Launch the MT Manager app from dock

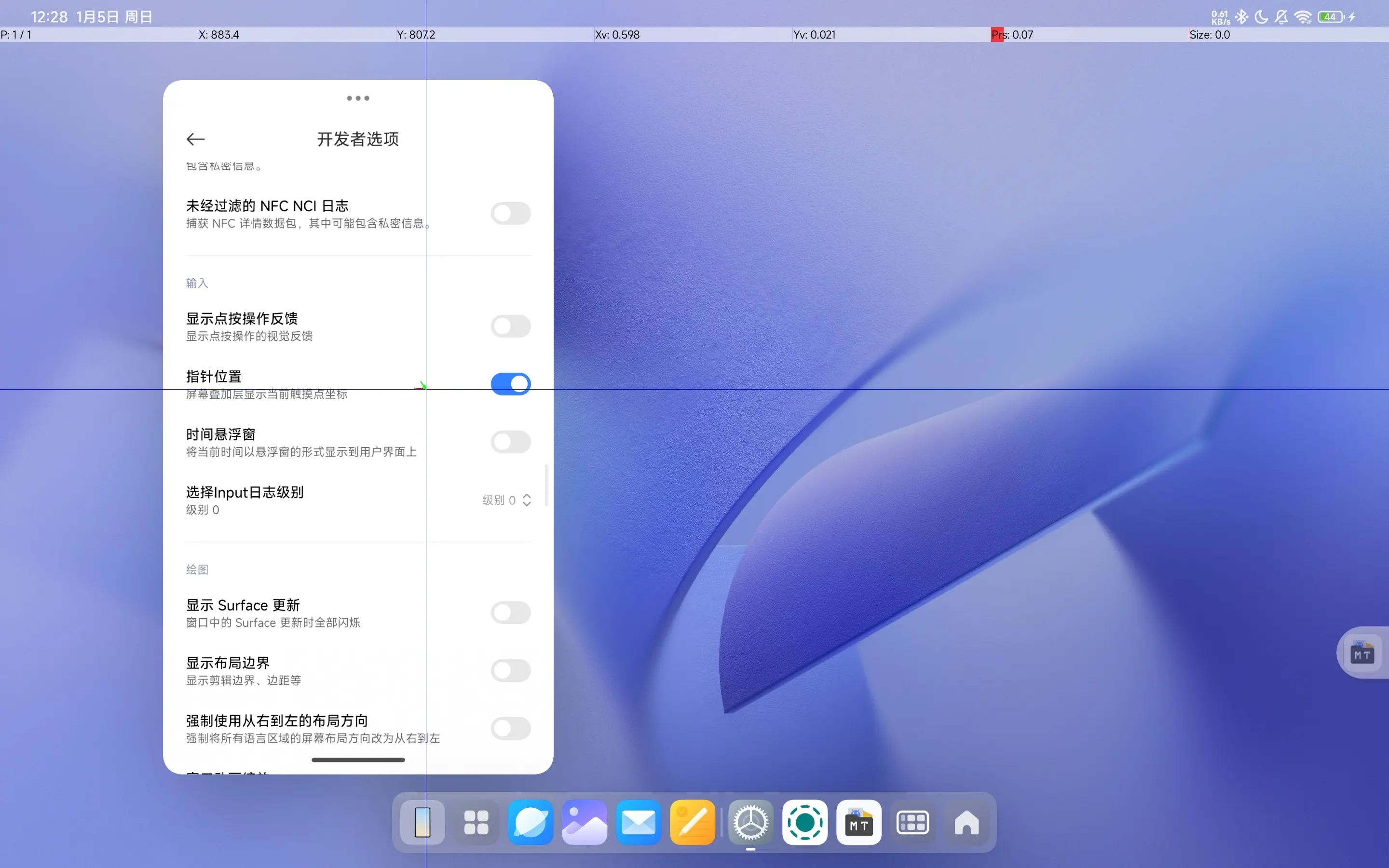tap(858, 823)
